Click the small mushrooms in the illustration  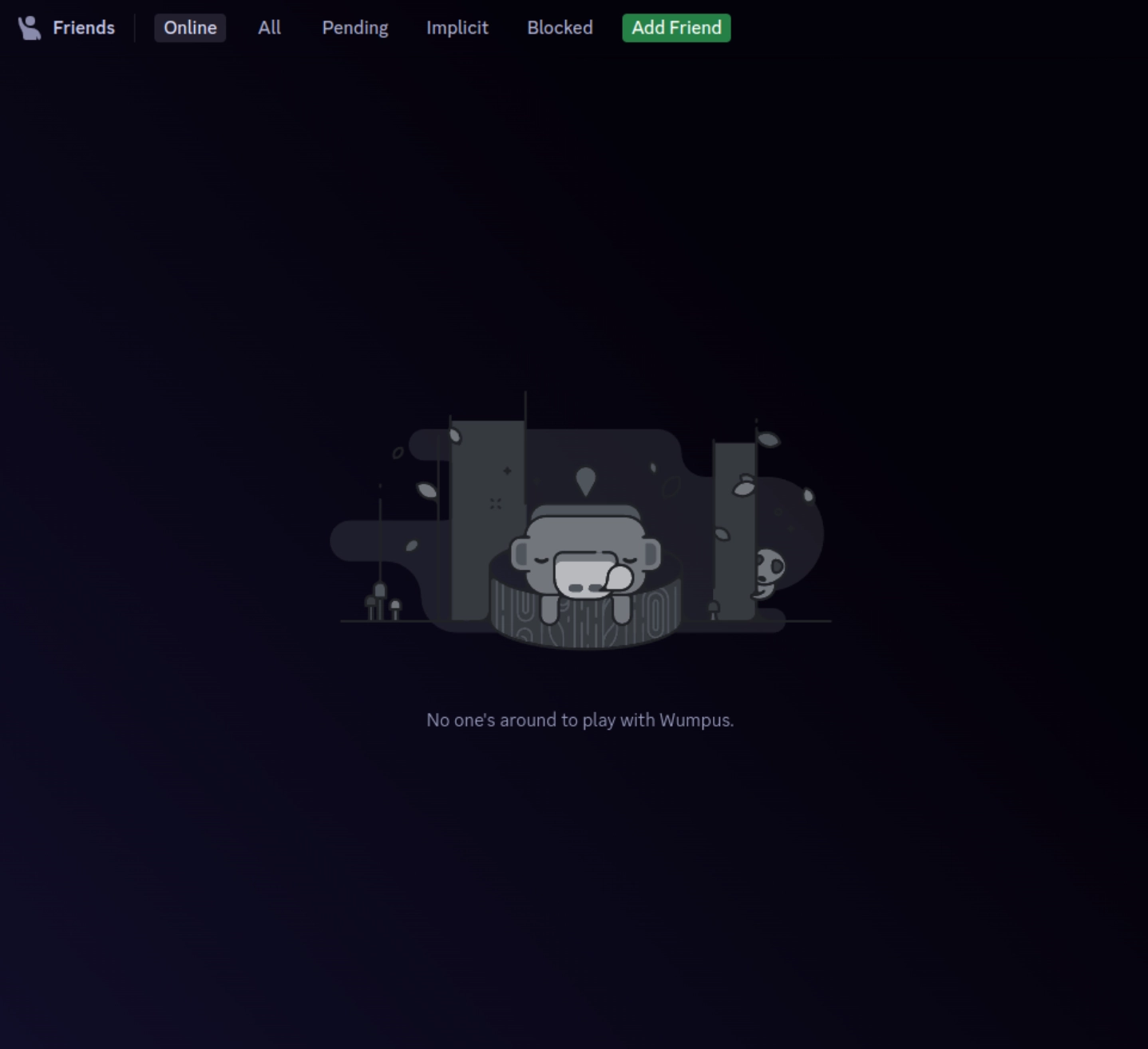(381, 605)
